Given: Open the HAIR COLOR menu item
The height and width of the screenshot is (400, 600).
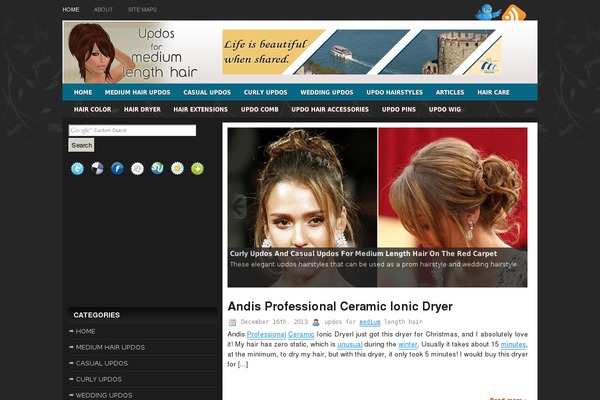Looking at the screenshot, I should 92,109.
